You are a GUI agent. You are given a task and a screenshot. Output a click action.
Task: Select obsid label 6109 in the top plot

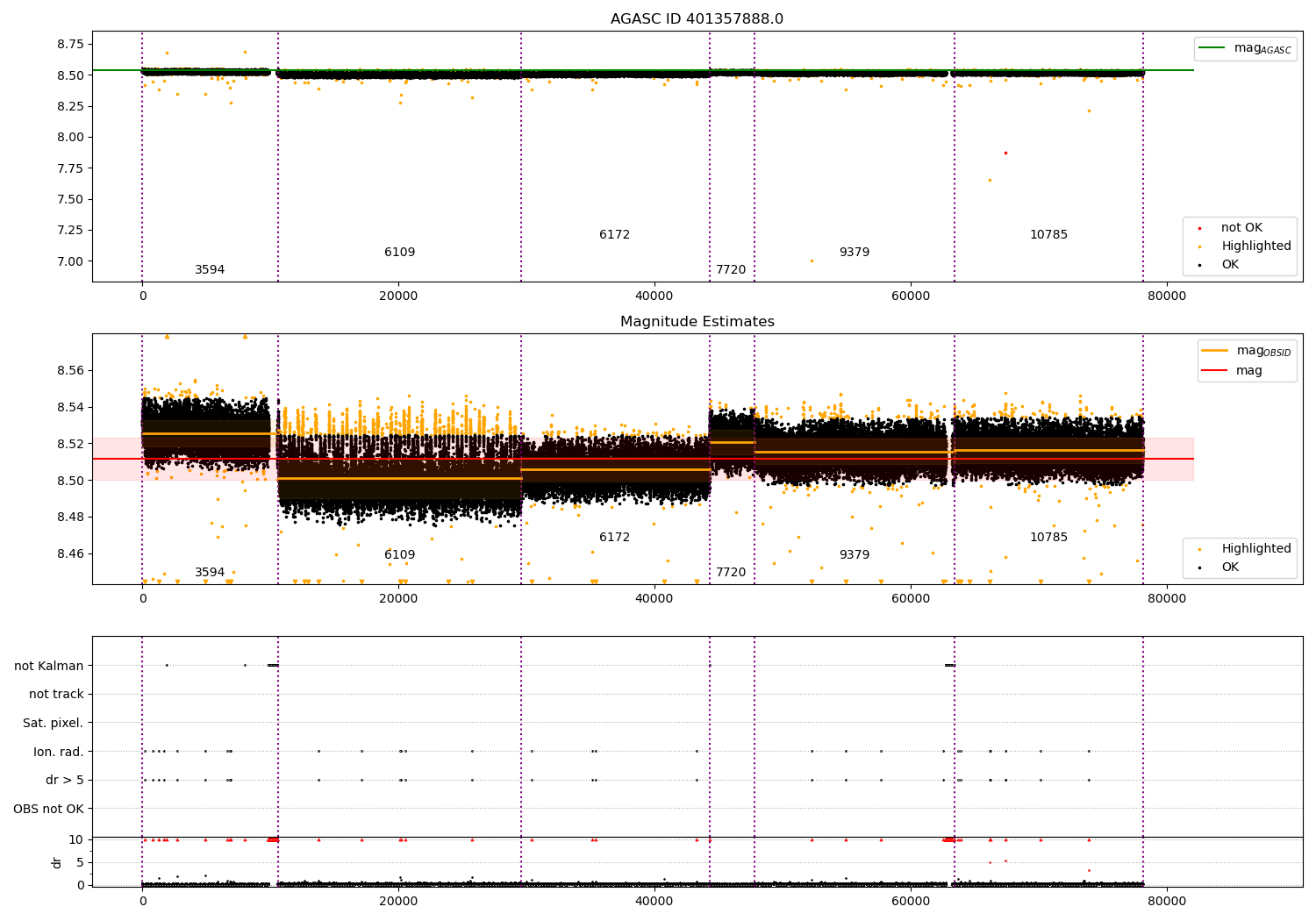pos(399,252)
